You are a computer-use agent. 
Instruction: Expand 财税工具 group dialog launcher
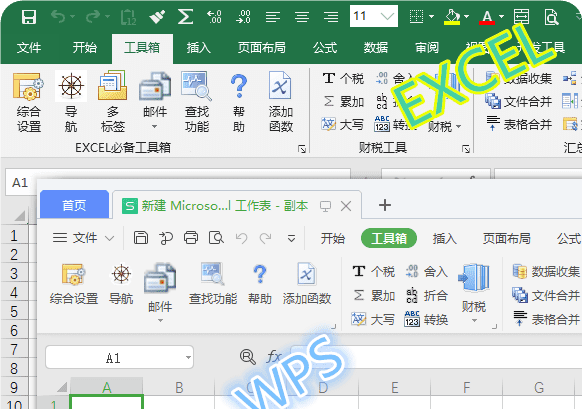466,149
